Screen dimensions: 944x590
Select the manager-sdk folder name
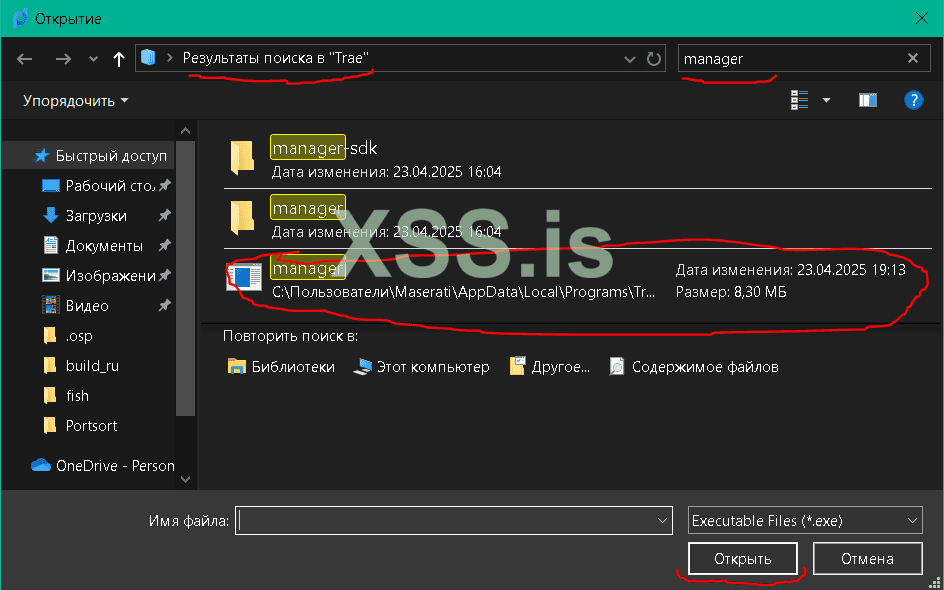click(x=324, y=148)
